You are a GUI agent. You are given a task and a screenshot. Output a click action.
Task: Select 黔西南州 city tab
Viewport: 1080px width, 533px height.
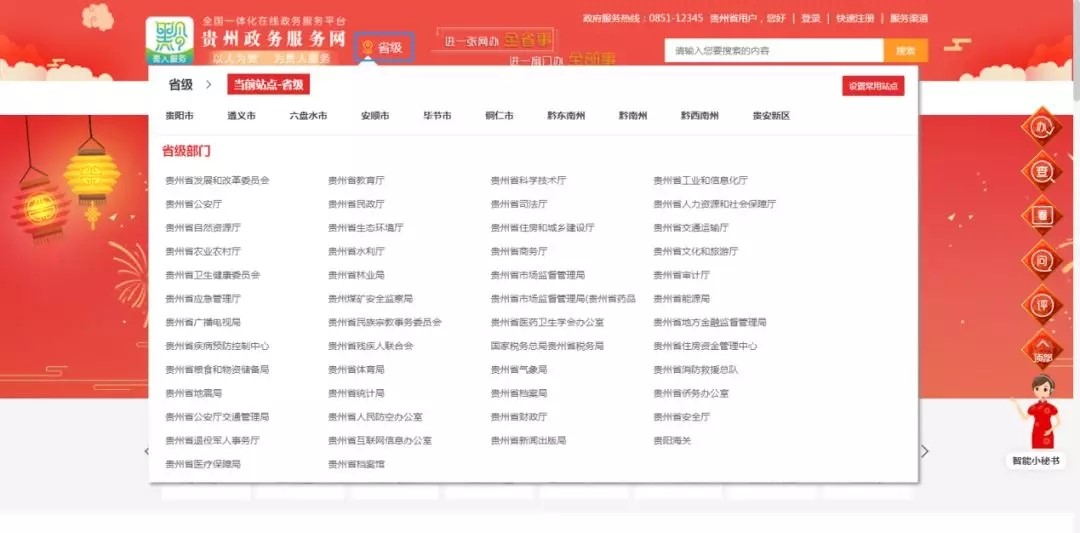pos(700,116)
